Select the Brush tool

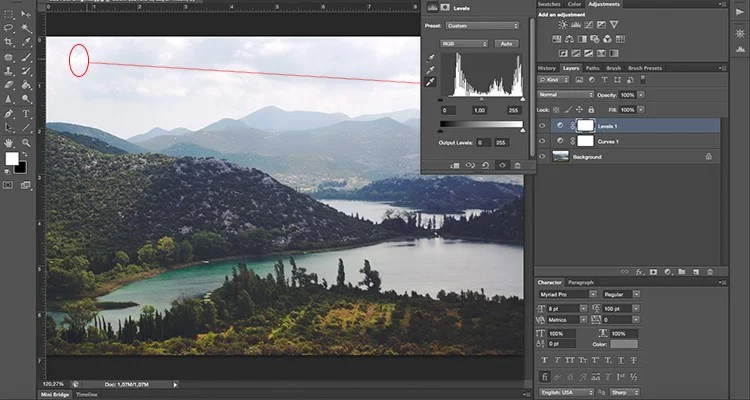click(26, 57)
